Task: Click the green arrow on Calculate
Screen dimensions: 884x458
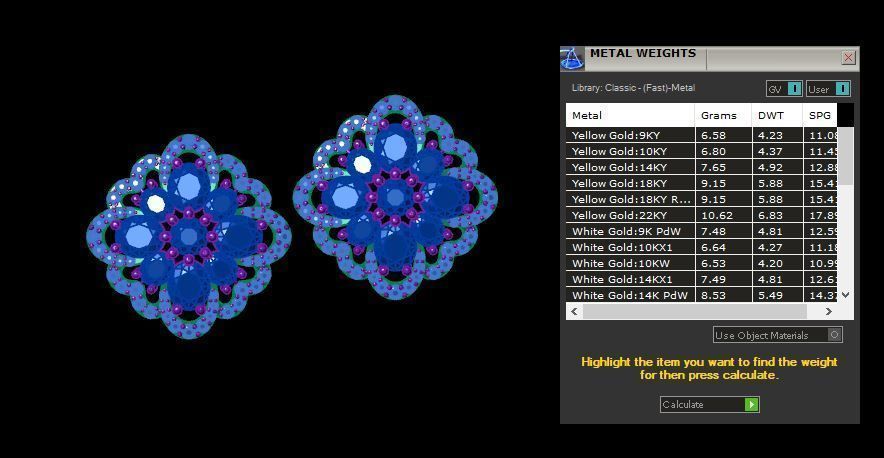Action: pos(752,404)
